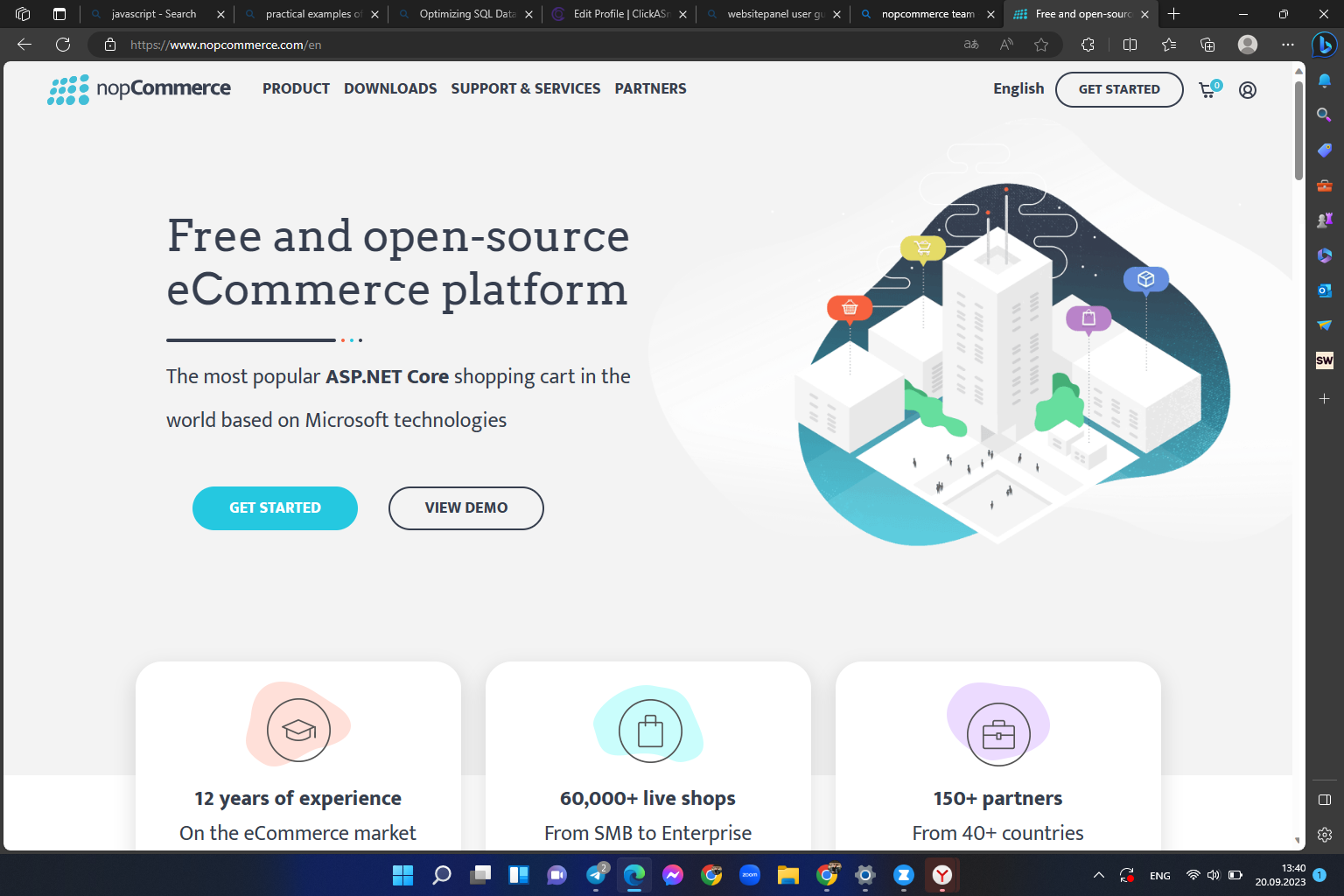1344x896 pixels.
Task: Open the PRODUCT menu
Action: tap(296, 89)
